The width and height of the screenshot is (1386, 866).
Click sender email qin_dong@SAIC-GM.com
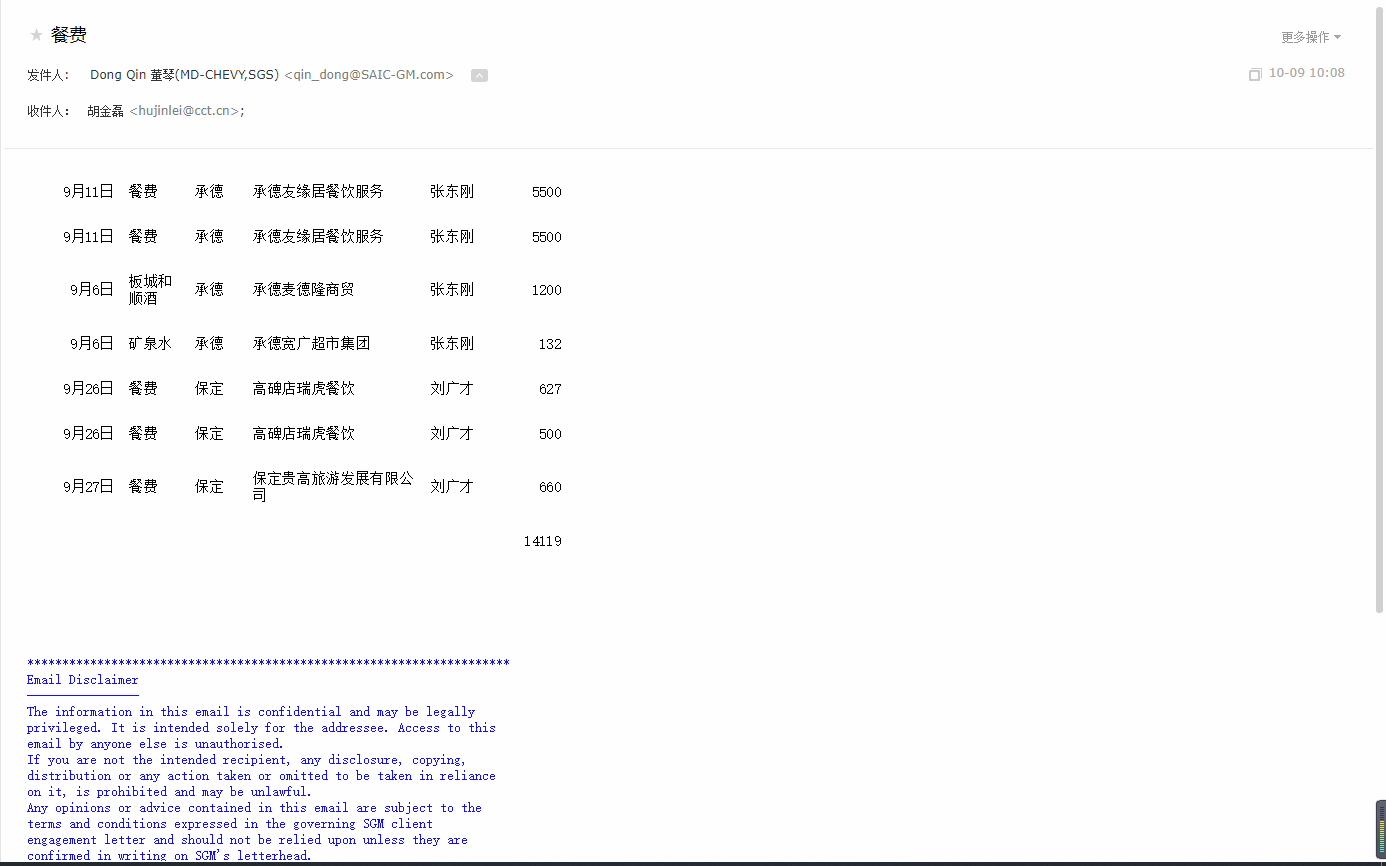[x=369, y=75]
